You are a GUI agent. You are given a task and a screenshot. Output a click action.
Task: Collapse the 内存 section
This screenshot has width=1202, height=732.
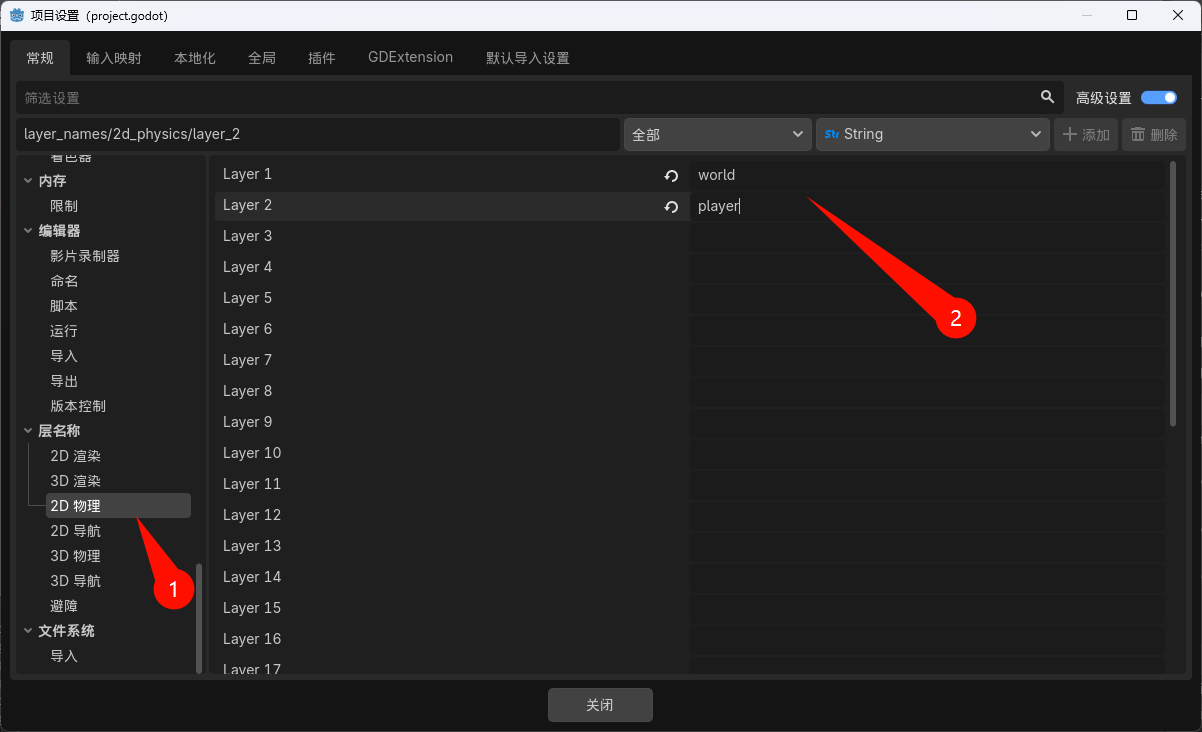28,181
